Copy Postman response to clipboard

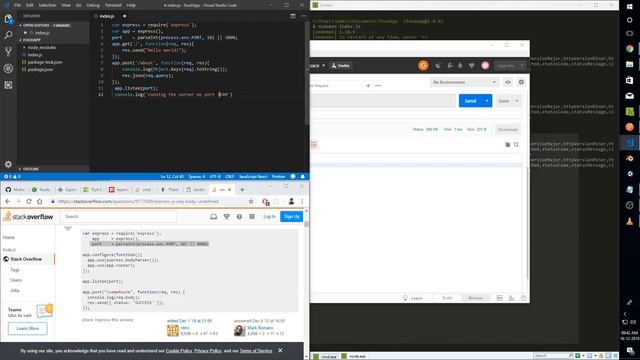507,144
